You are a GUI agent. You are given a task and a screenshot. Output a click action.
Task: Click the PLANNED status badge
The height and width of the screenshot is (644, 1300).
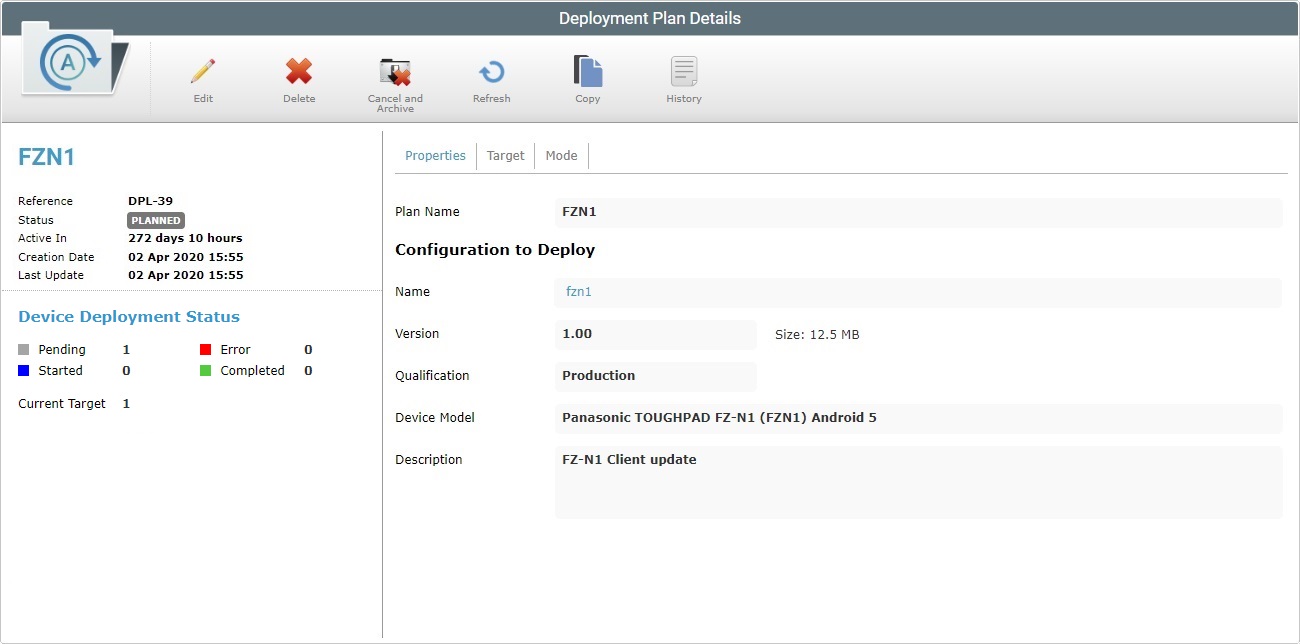(x=155, y=220)
